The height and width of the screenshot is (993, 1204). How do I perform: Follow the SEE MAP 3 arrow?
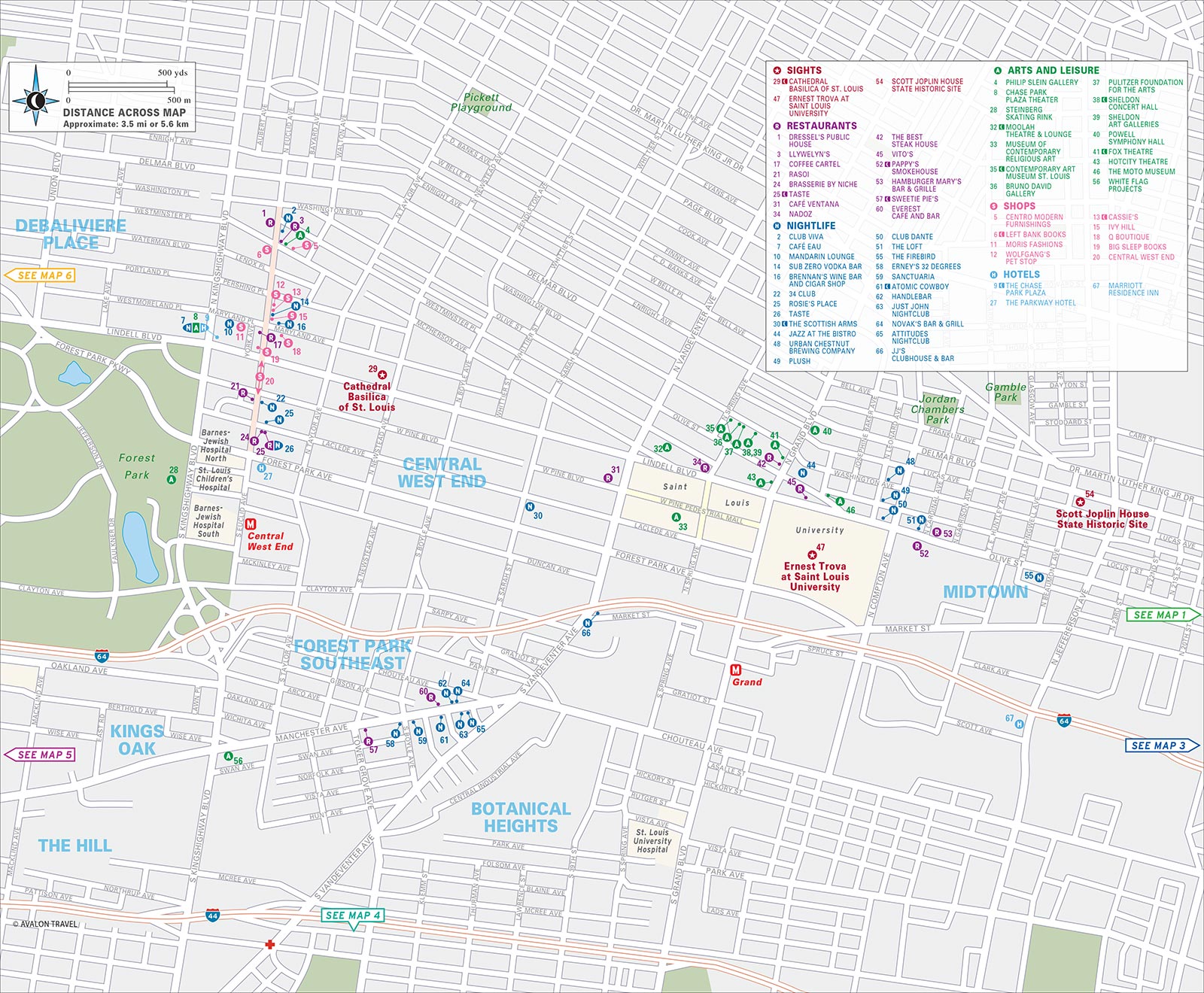point(1164,746)
